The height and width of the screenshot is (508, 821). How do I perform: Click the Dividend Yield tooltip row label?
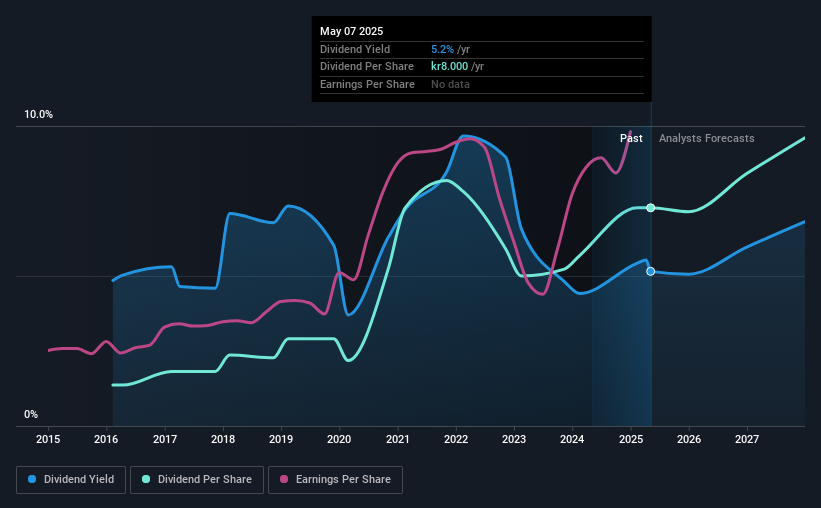point(355,49)
